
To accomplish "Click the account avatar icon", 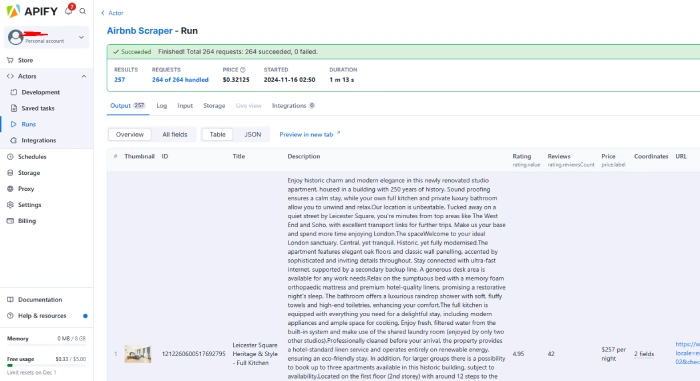I will click(15, 37).
